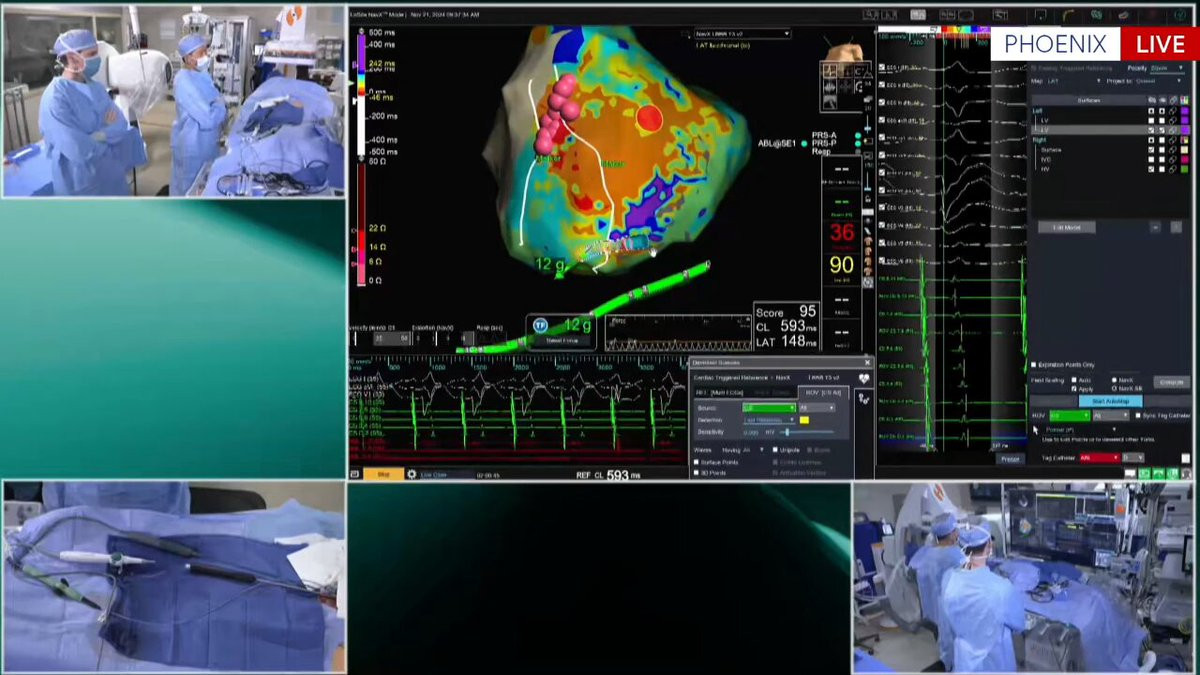
Task: Click the green circular icon at toolbar end
Action: (1180, 15)
